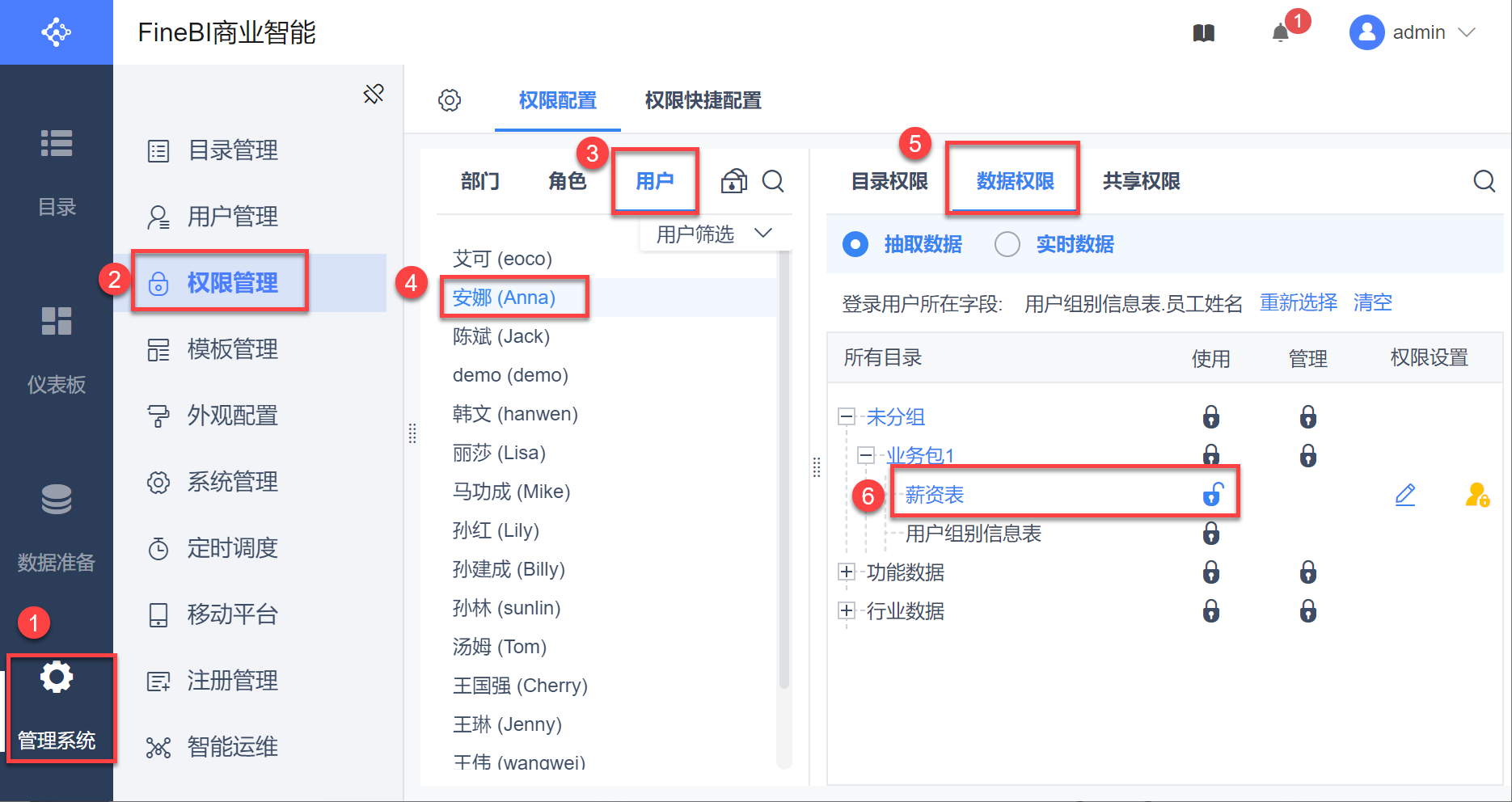This screenshot has height=802, width=1512.
Task: Switch to the 共享权限 tab
Action: click(1141, 181)
